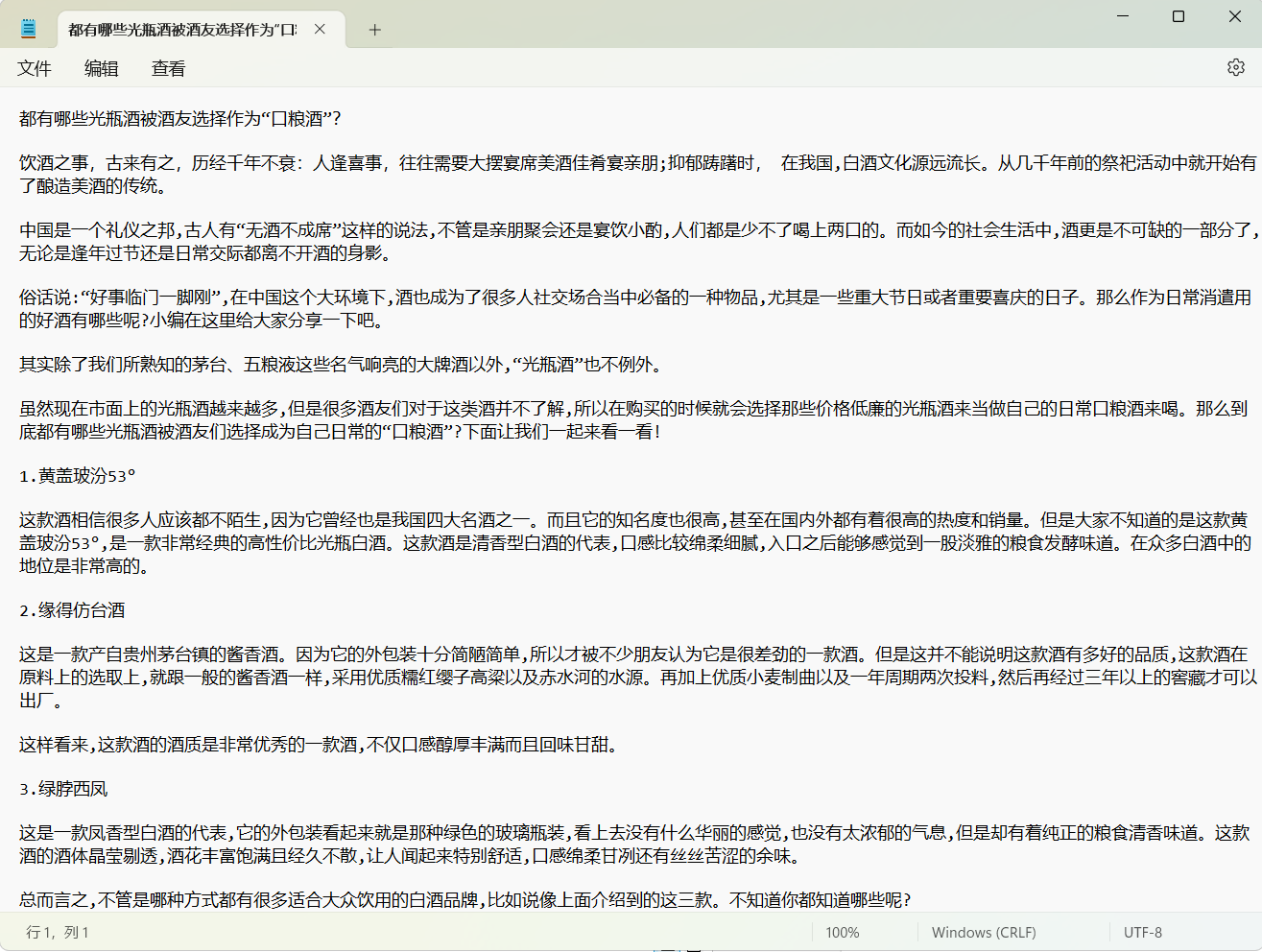Click last line starting 总而言之
Screen dimensions: 1262x952
tap(464, 900)
